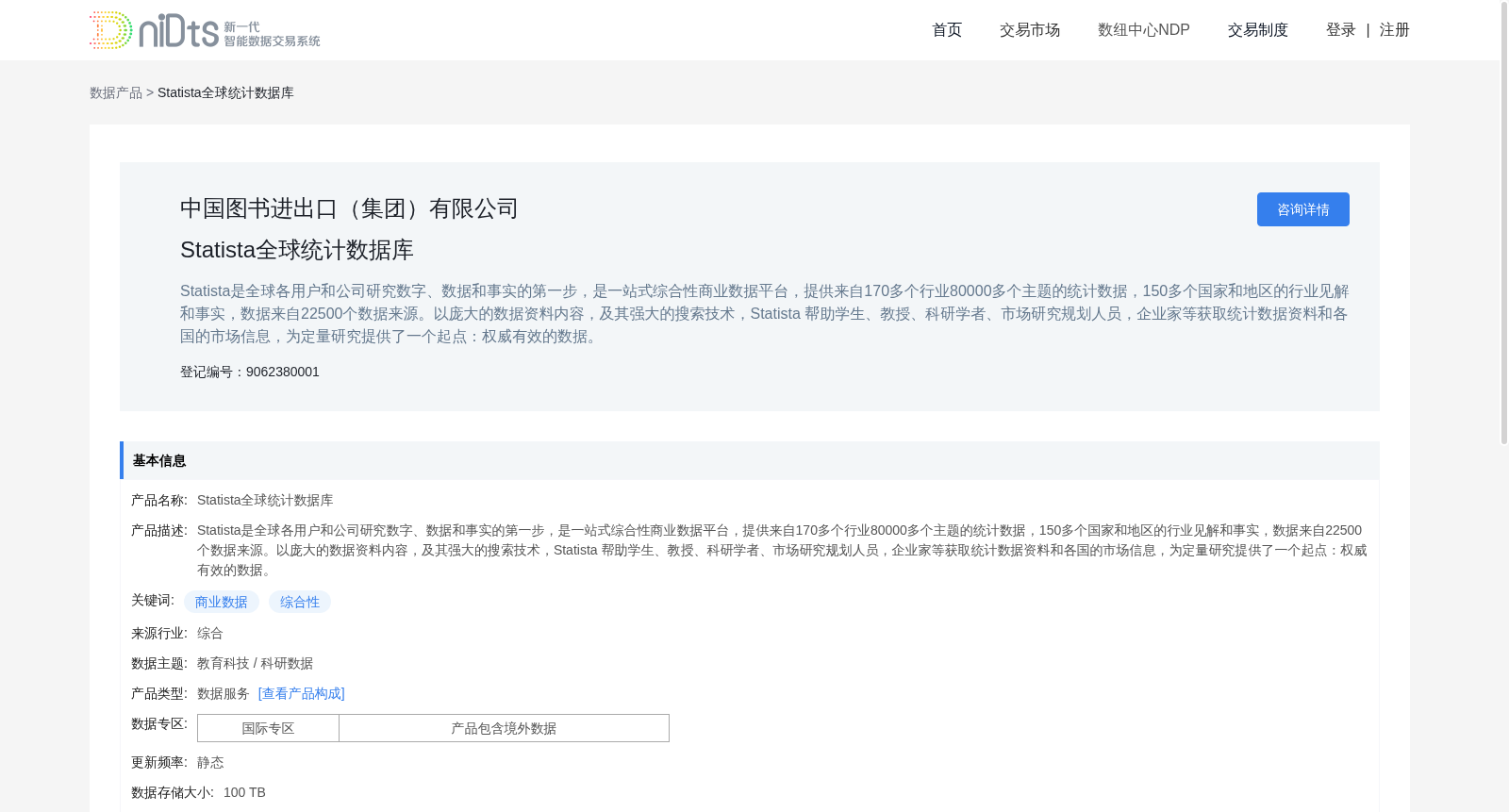The image size is (1509, 812).
Task: Open 数纽中心NDP navigation item
Action: coord(1144,30)
